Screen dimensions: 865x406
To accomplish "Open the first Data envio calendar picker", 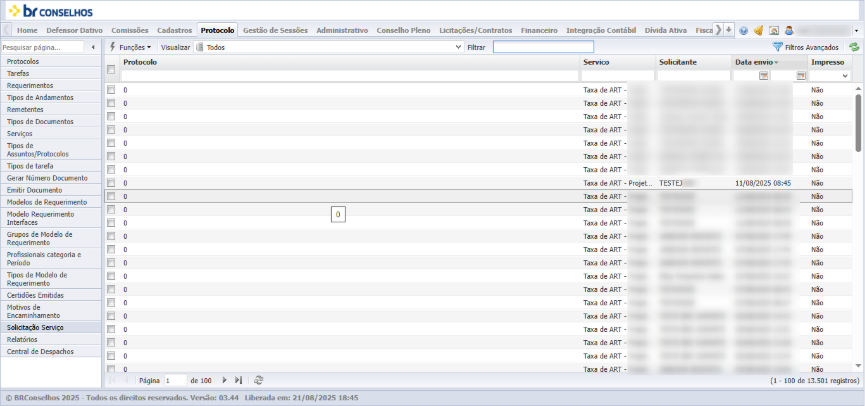I will point(763,76).
